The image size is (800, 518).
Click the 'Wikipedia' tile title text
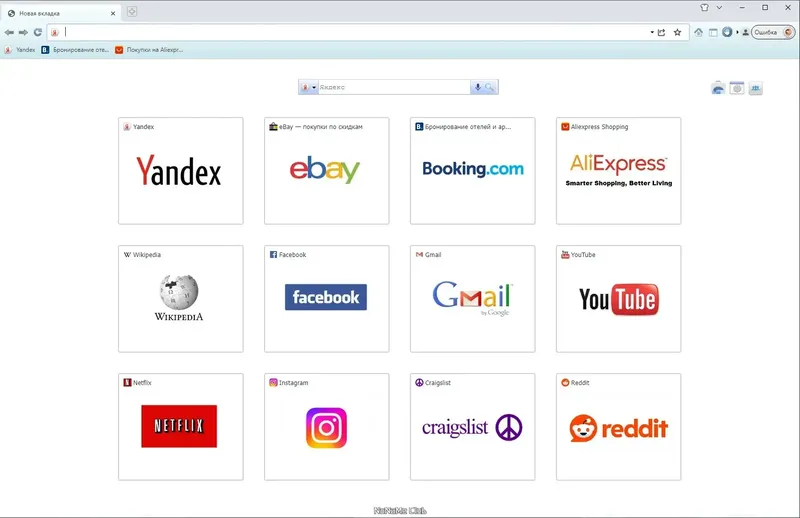pos(147,255)
